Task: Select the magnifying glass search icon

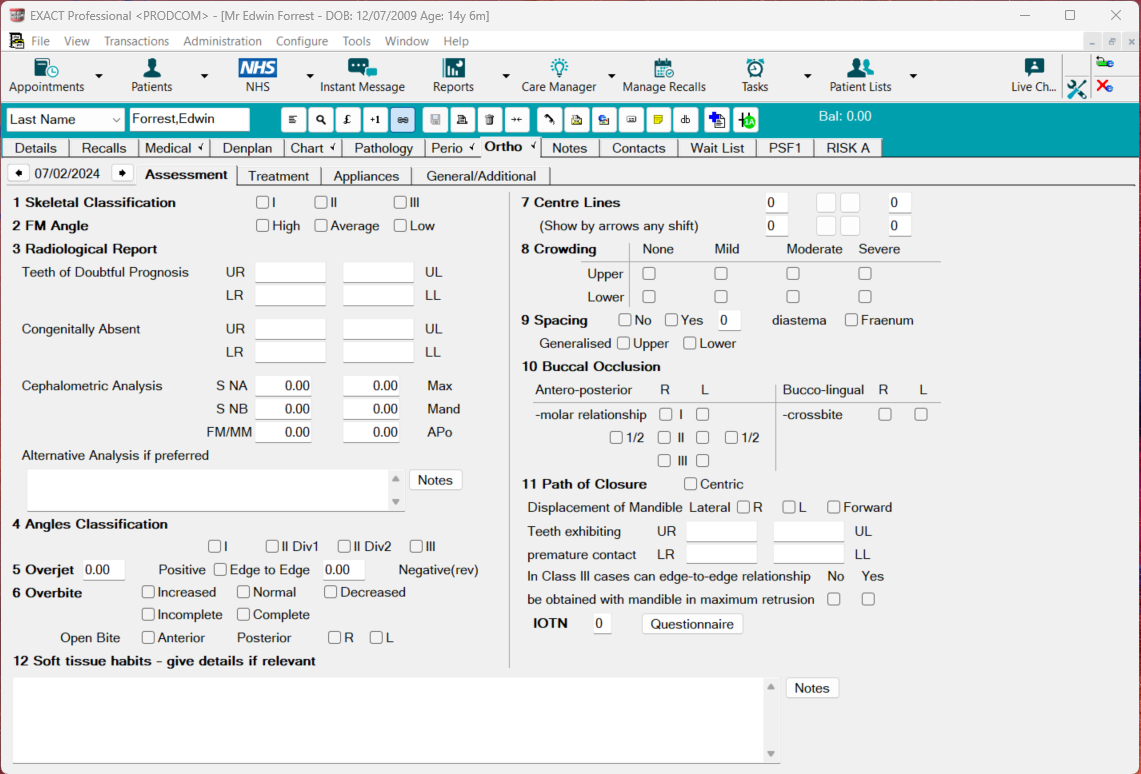Action: click(320, 119)
